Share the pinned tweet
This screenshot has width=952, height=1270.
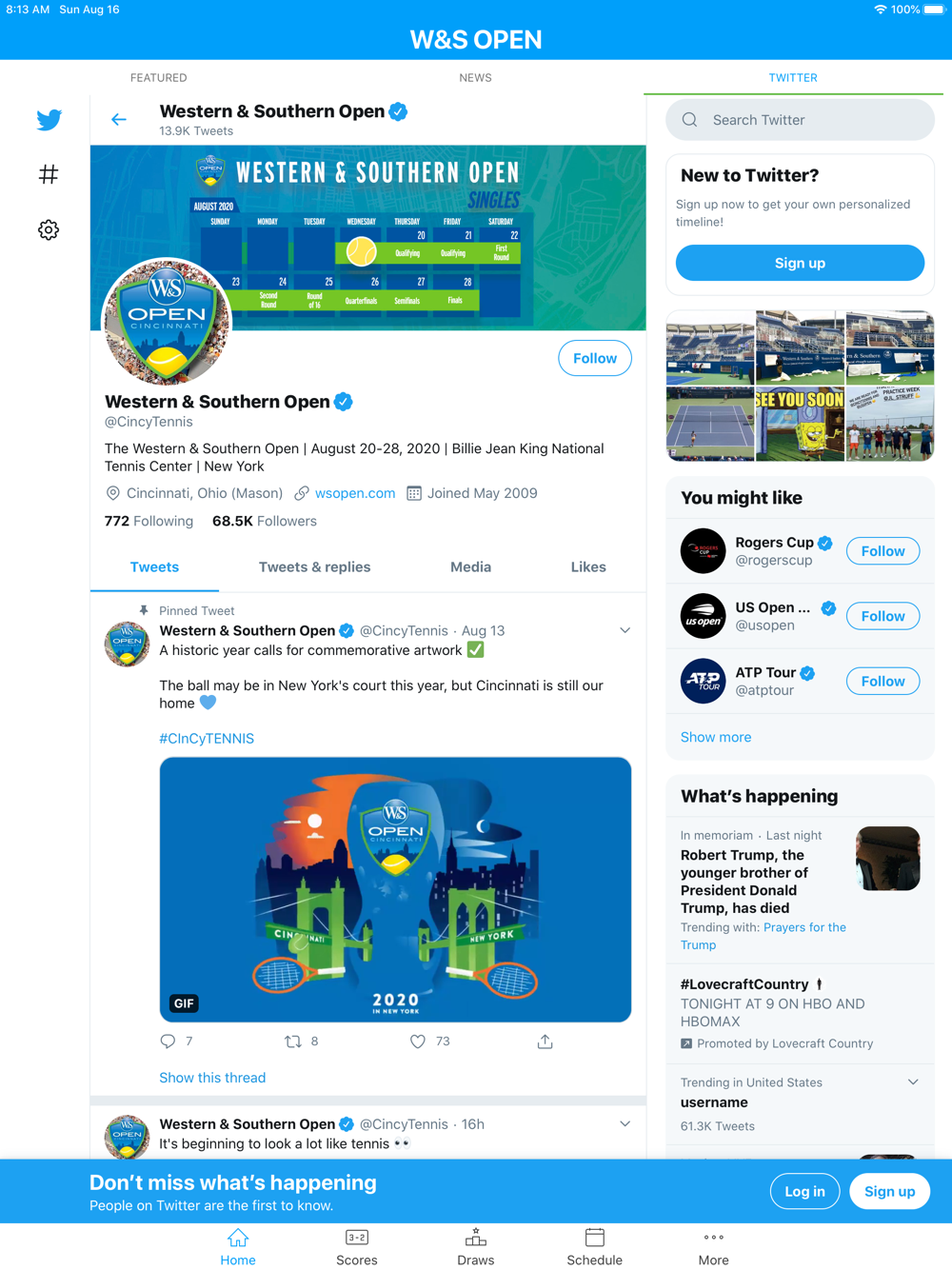(x=545, y=1042)
